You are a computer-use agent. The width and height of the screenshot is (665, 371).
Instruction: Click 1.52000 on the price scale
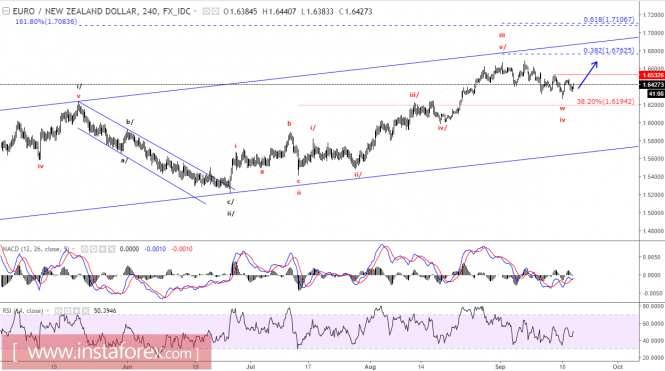654,195
